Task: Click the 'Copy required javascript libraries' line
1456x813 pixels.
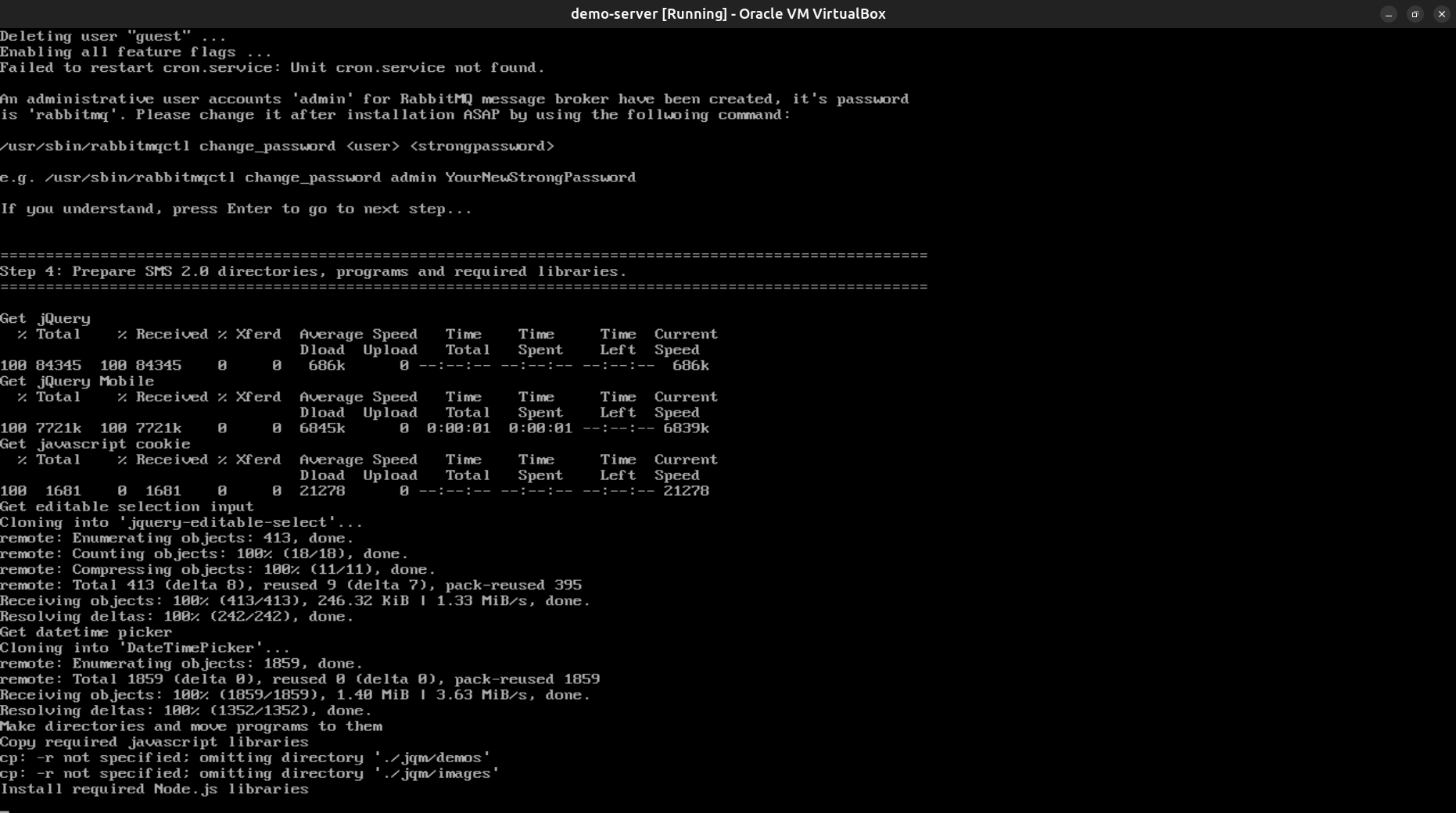Action: [154, 743]
